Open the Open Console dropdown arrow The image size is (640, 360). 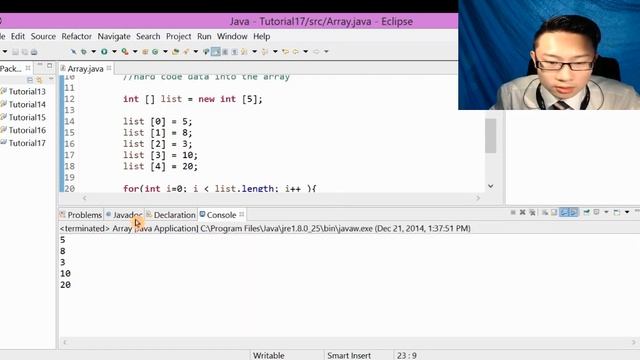point(627,212)
